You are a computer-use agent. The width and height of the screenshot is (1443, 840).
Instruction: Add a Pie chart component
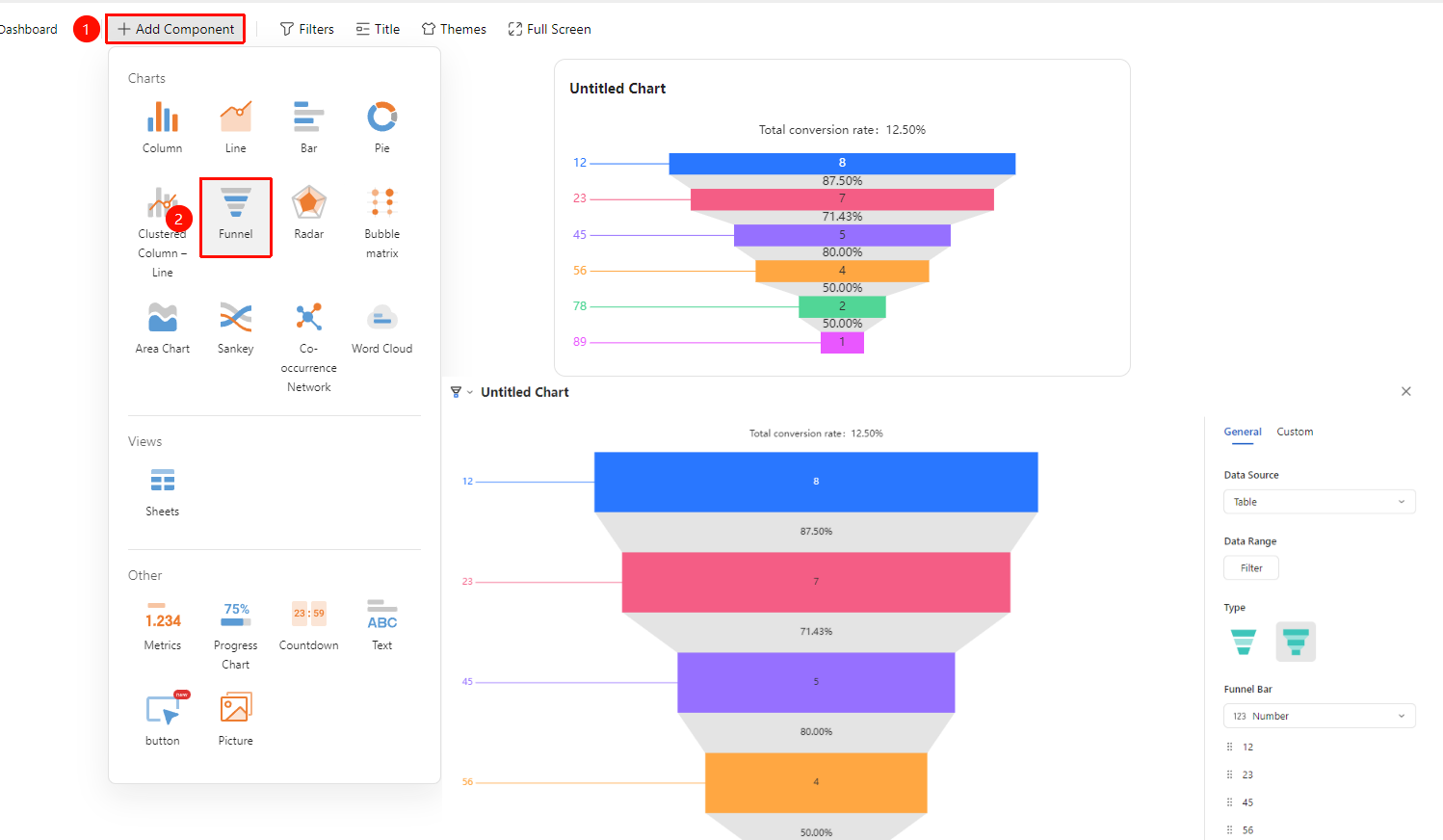[382, 127]
